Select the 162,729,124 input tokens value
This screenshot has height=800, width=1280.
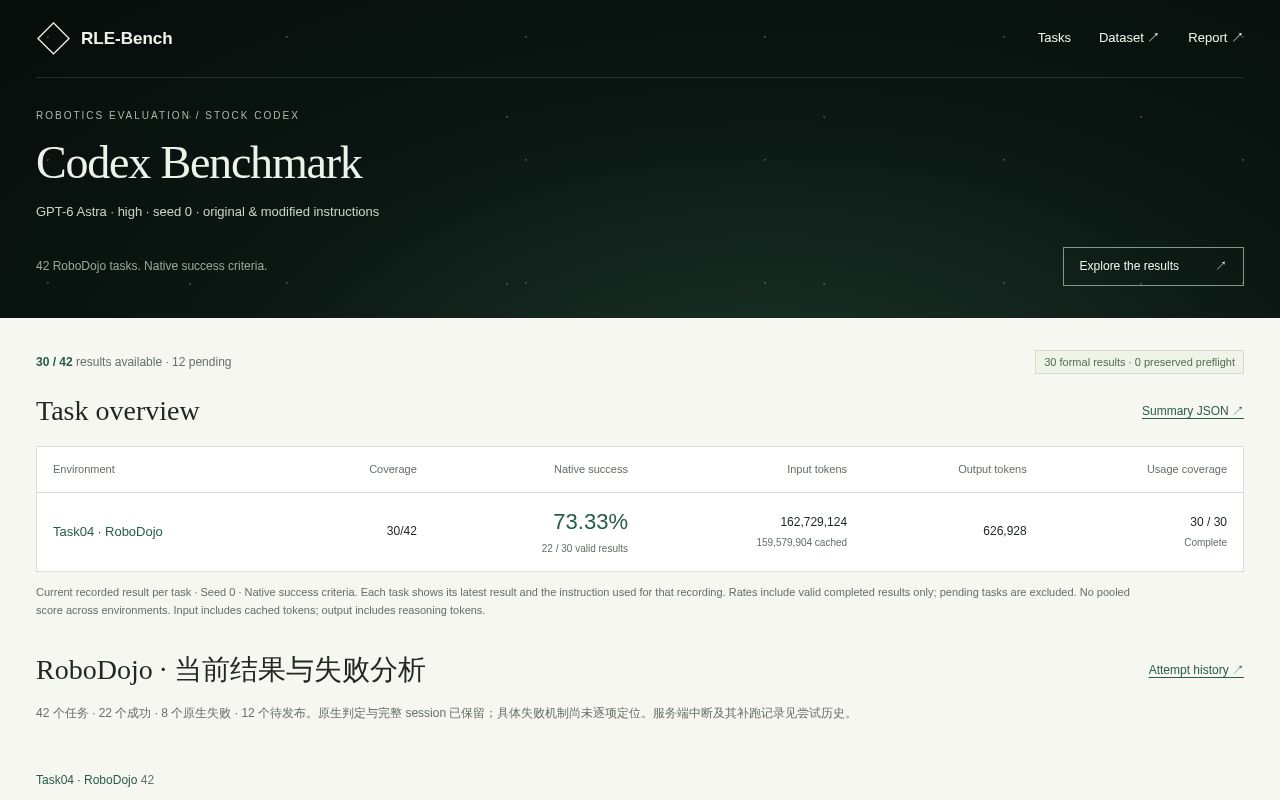pos(814,522)
